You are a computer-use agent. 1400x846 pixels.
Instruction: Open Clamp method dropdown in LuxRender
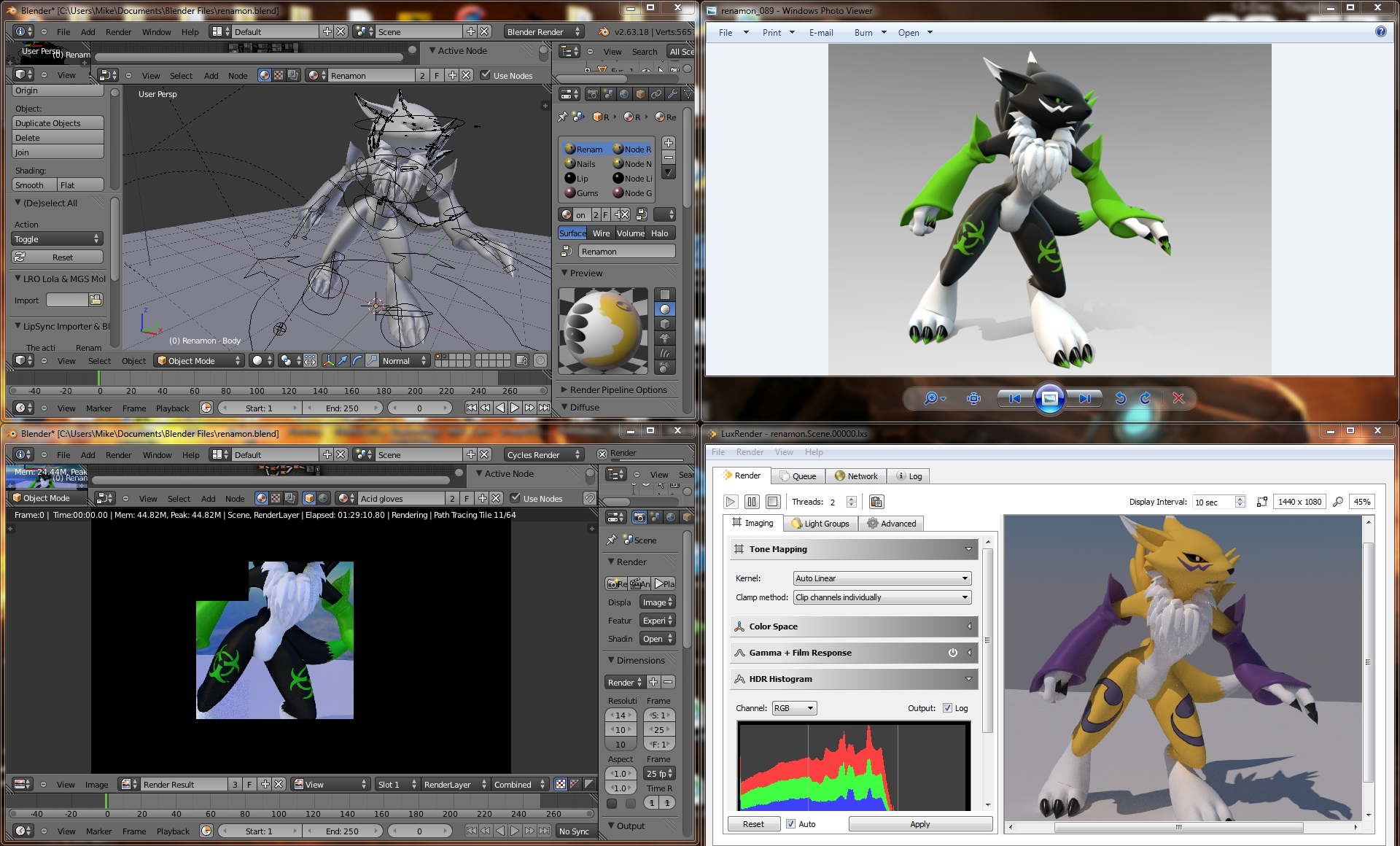(x=882, y=597)
